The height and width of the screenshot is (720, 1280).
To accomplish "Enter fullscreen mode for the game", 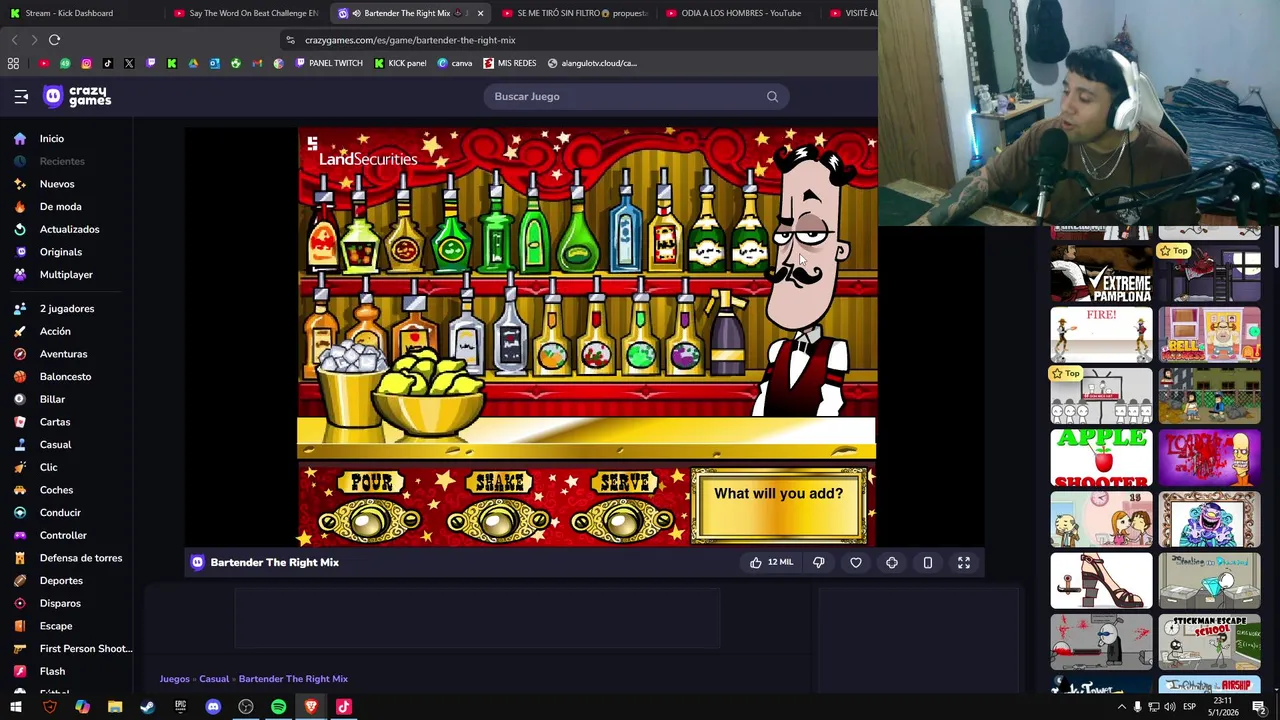I will 964,563.
